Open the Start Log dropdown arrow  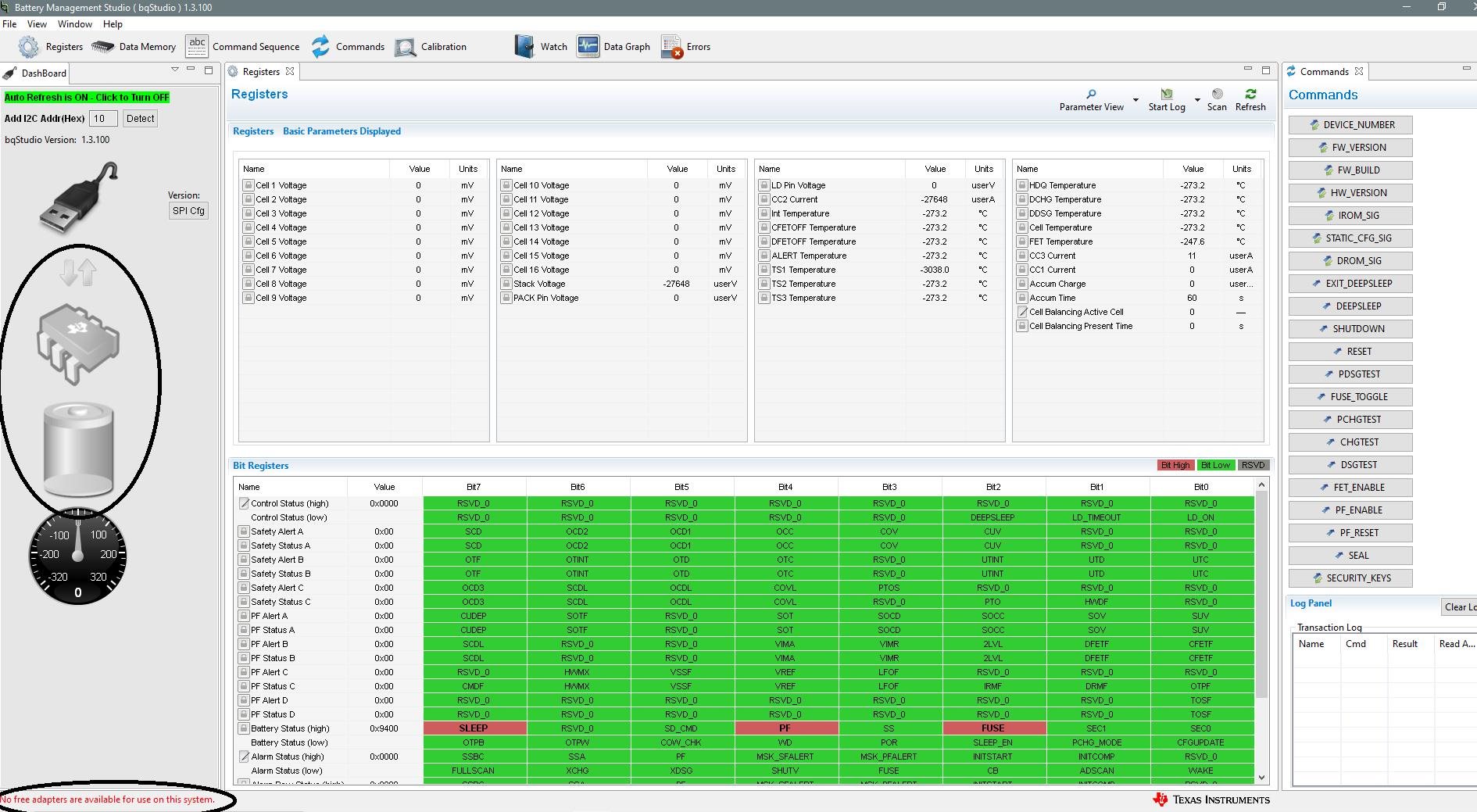[1197, 100]
